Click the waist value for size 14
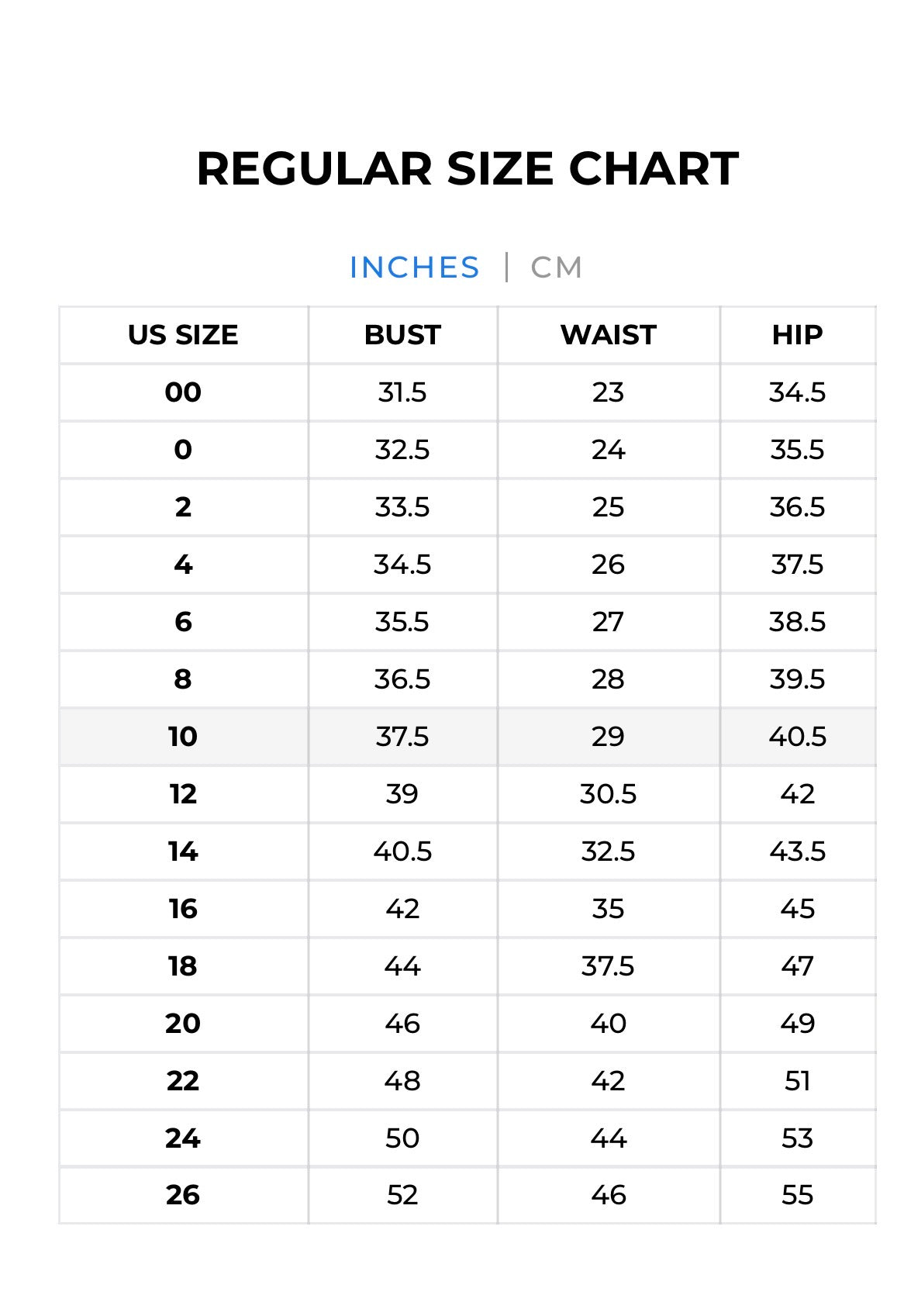Viewport: 904px width, 1316px height. point(609,851)
